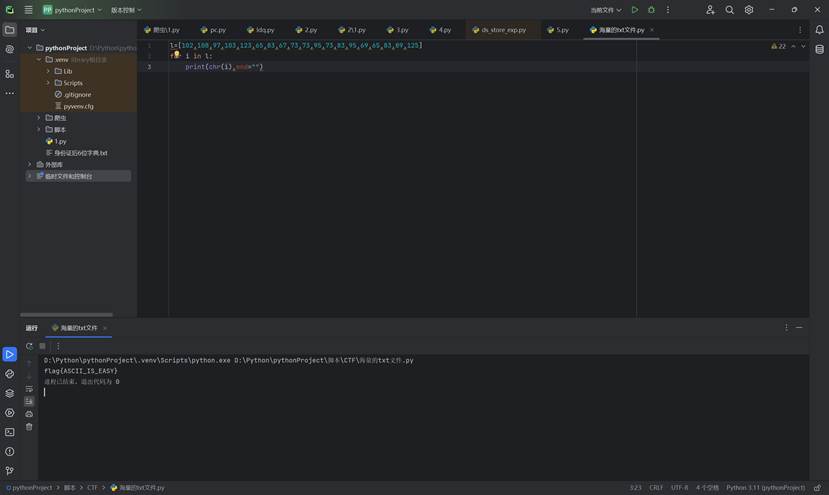Open the Problems tool window
This screenshot has height=495, width=829.
click(x=10, y=452)
